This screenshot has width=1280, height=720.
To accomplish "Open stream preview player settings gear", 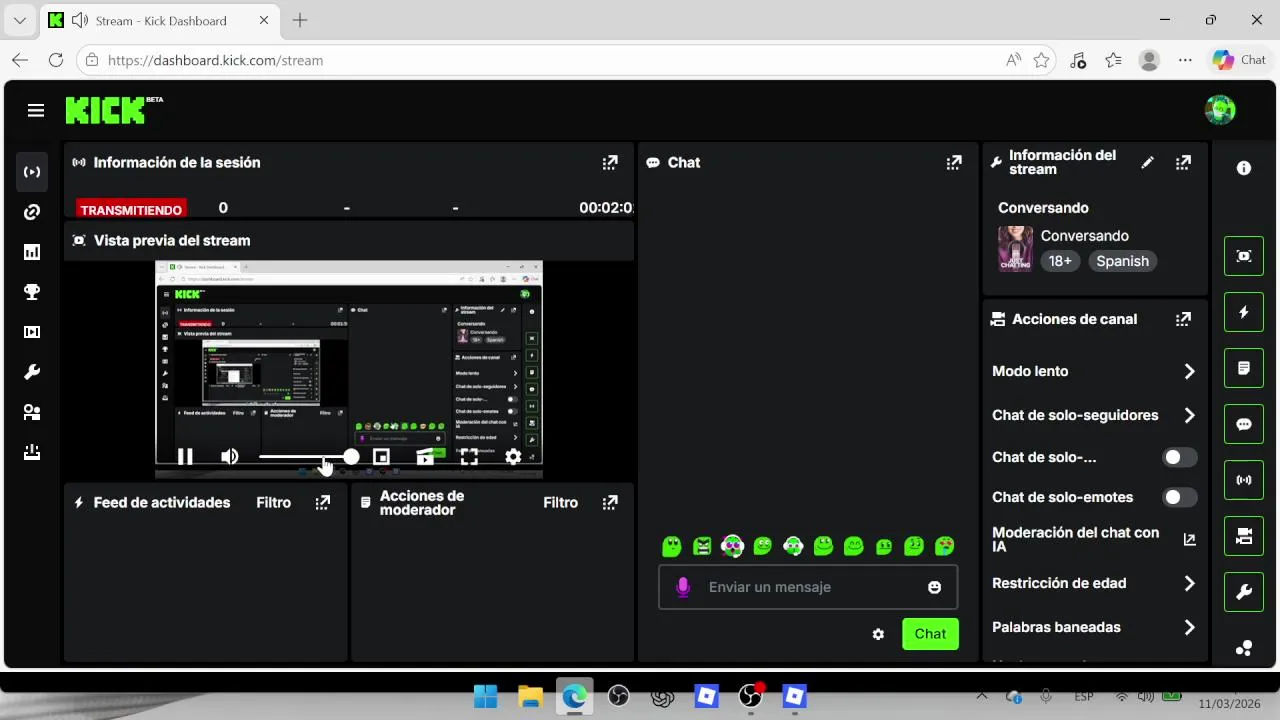I will tap(513, 457).
